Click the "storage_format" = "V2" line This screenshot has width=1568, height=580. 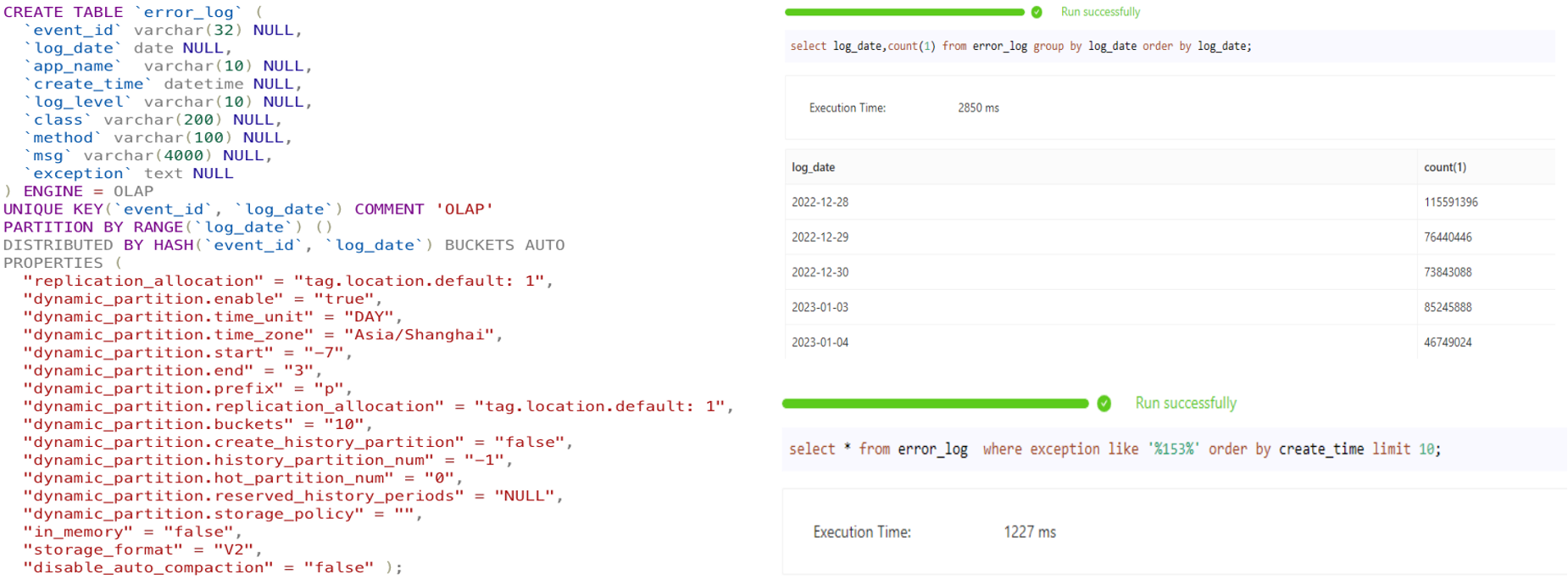142,549
